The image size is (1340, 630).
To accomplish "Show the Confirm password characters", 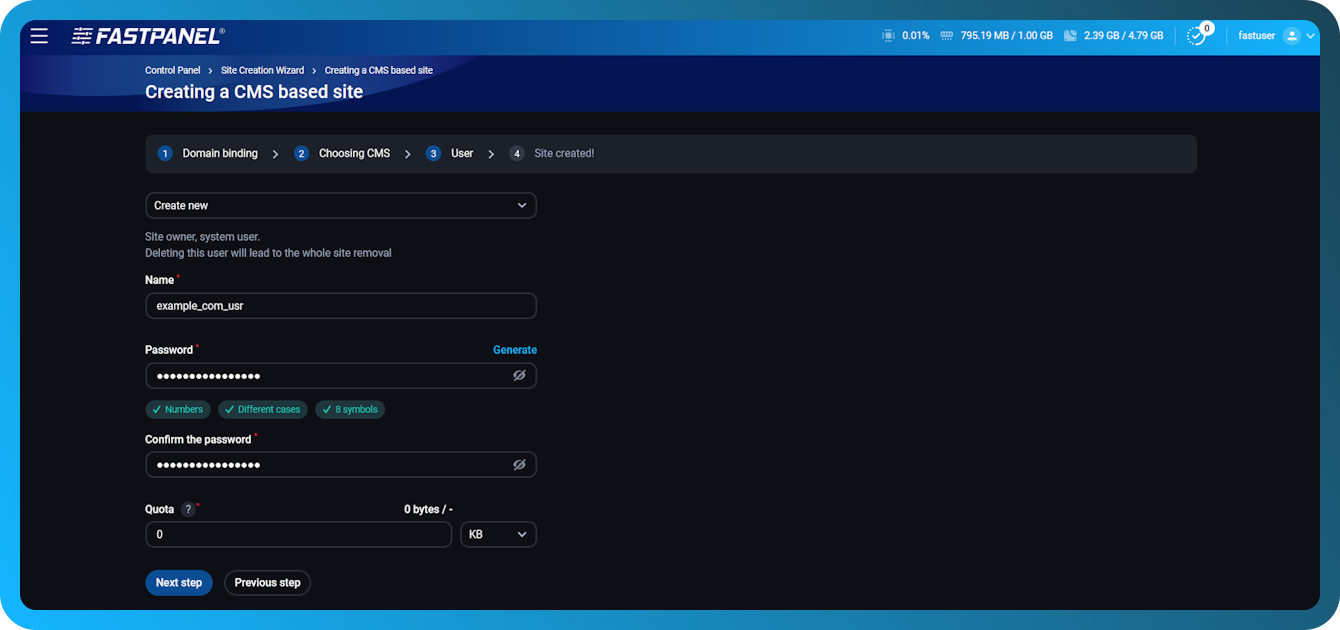I will 519,464.
